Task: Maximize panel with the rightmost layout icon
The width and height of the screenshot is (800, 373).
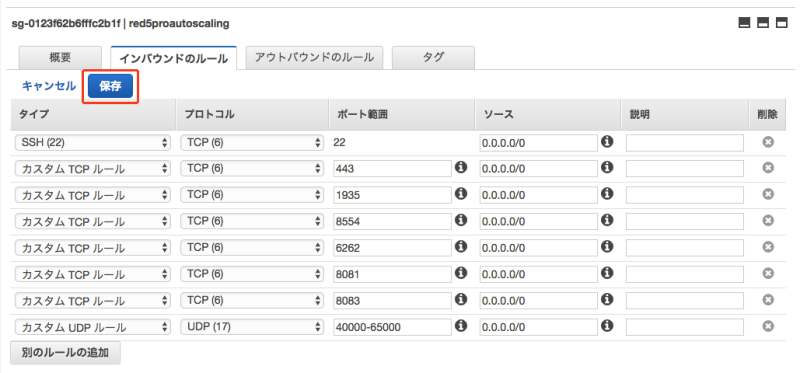Action: point(782,23)
